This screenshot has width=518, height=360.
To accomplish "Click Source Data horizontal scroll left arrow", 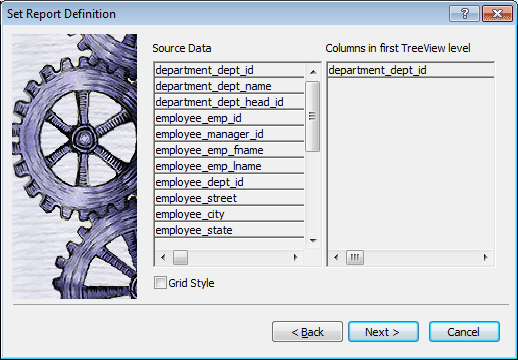I will pyautogui.click(x=163, y=257).
